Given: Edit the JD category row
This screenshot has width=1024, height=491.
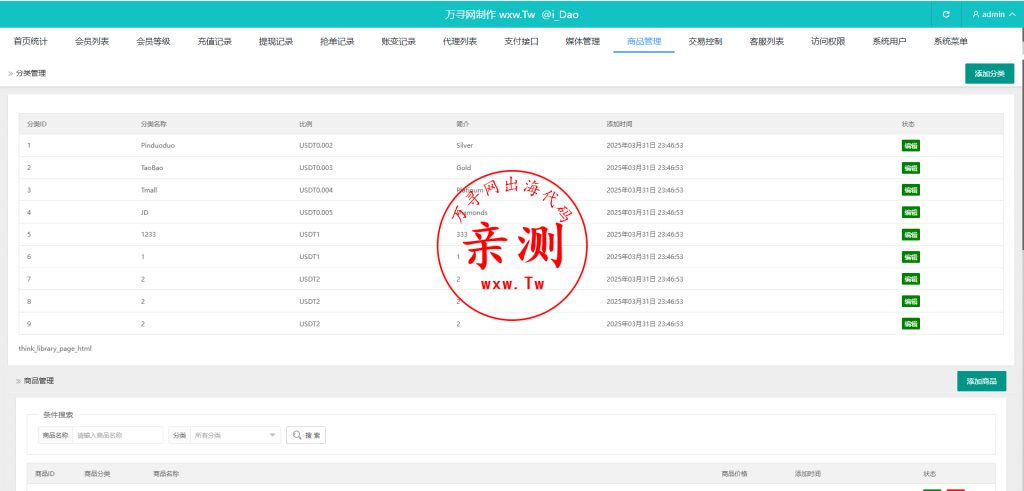Looking at the screenshot, I should (x=911, y=212).
